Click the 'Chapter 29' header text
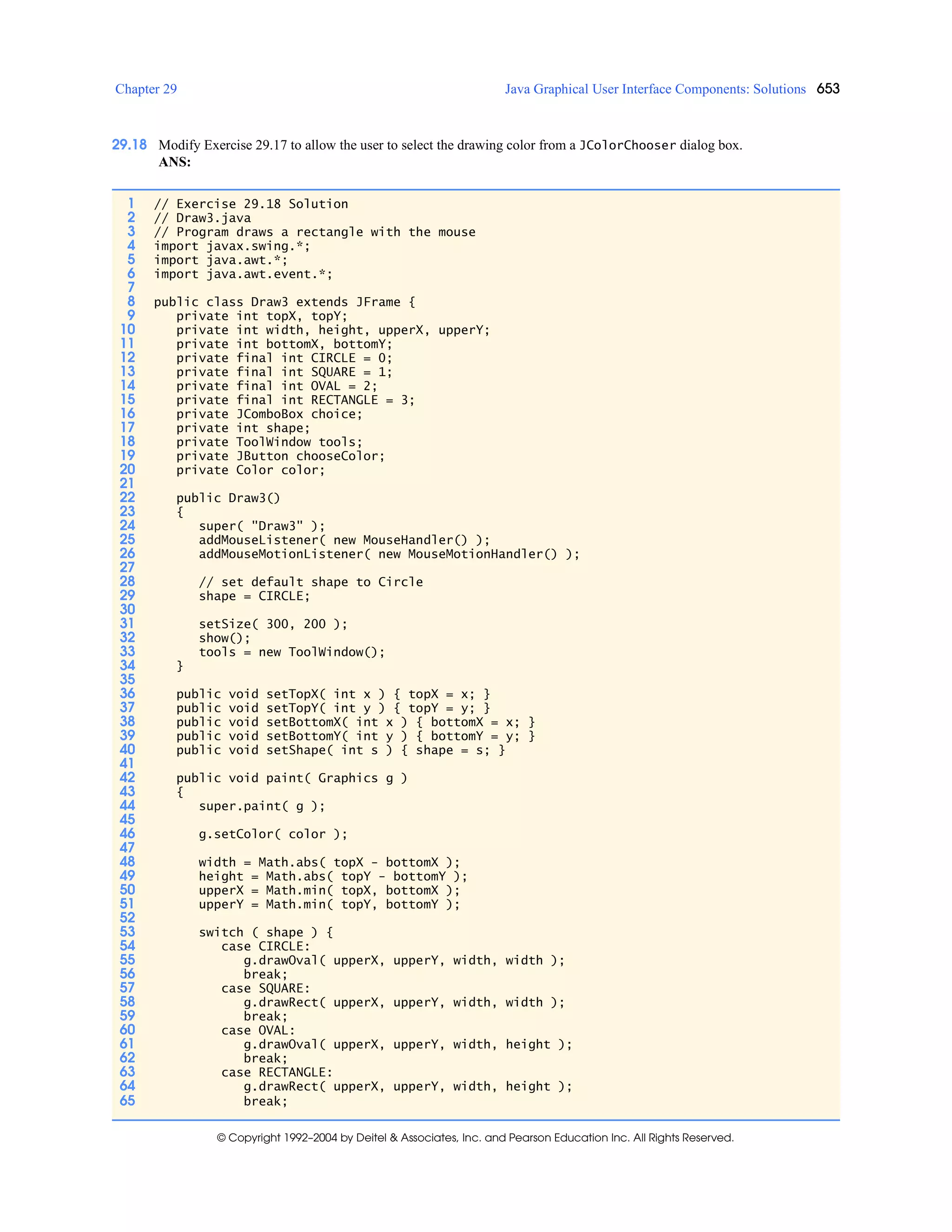952x1232 pixels. 145,89
